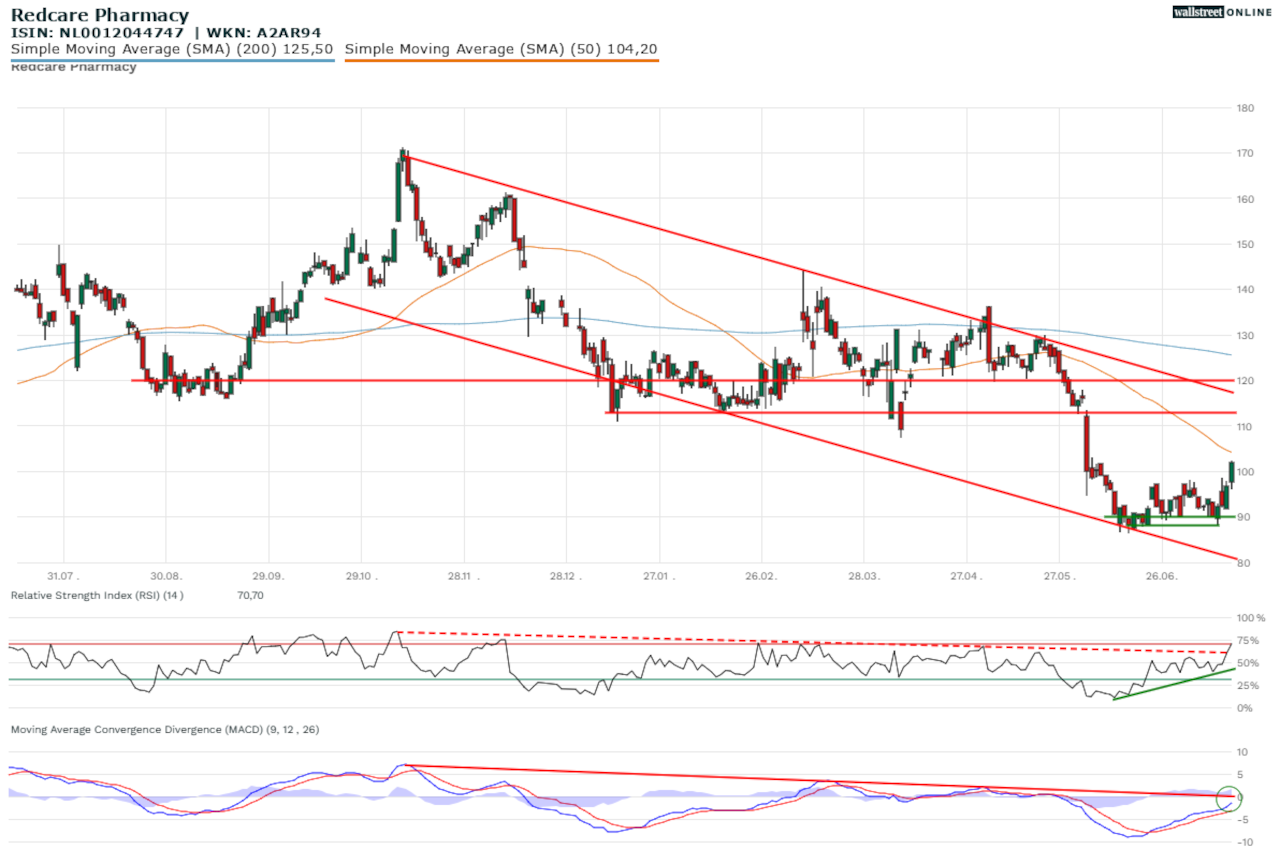Click the 180 price axis label

click(1246, 108)
